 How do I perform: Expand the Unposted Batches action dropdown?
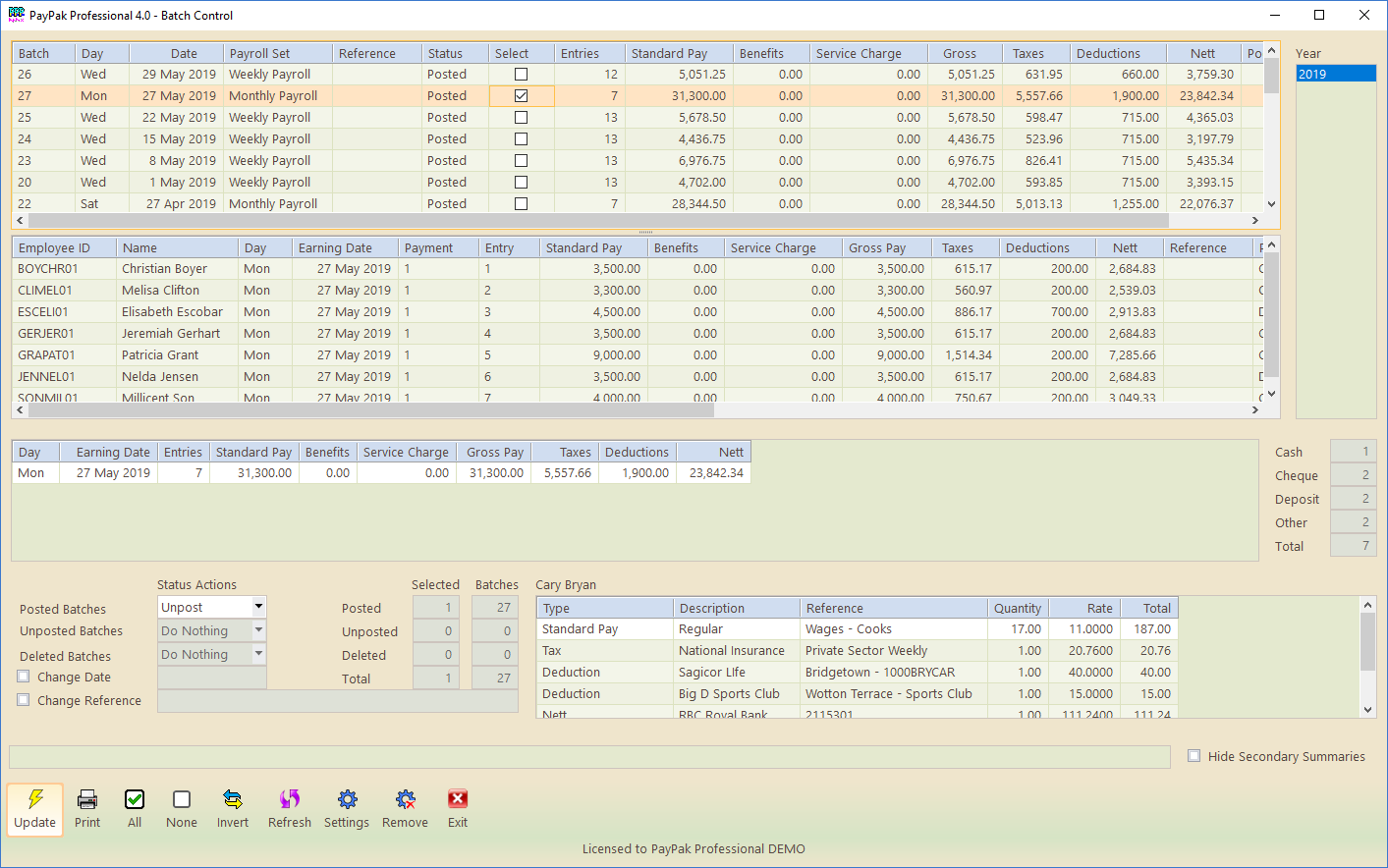pos(259,630)
